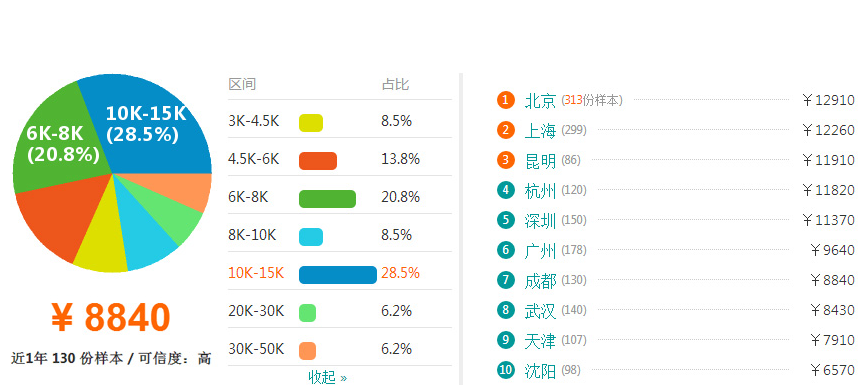The width and height of the screenshot is (860, 385).
Task: Click the orange rank 1 badge for 北京
Action: (x=506, y=100)
